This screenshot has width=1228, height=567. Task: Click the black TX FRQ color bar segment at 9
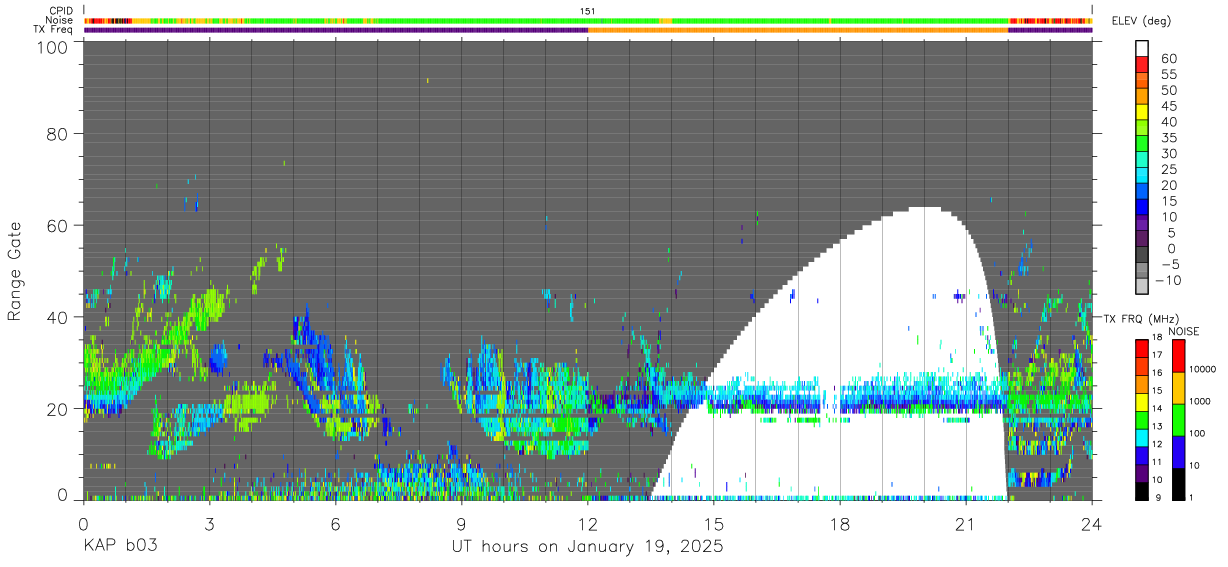coord(1142,491)
